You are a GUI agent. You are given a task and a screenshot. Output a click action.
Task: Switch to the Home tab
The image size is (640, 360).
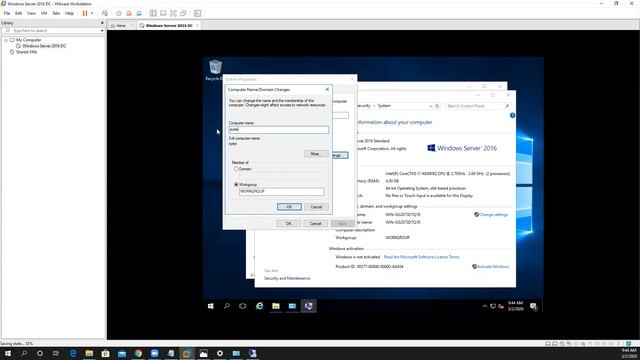point(121,25)
